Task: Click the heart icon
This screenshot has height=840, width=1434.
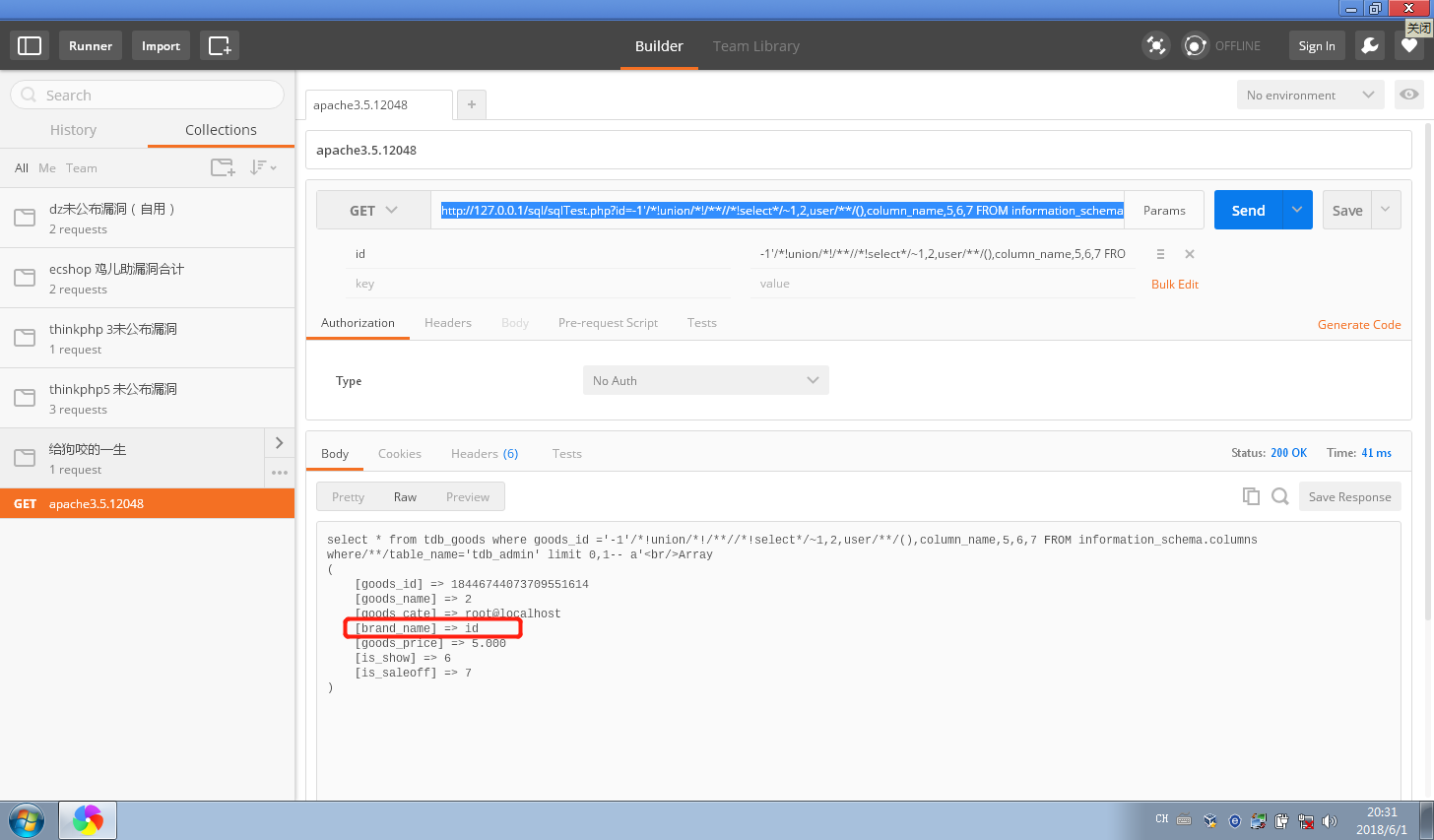Action: [1409, 45]
